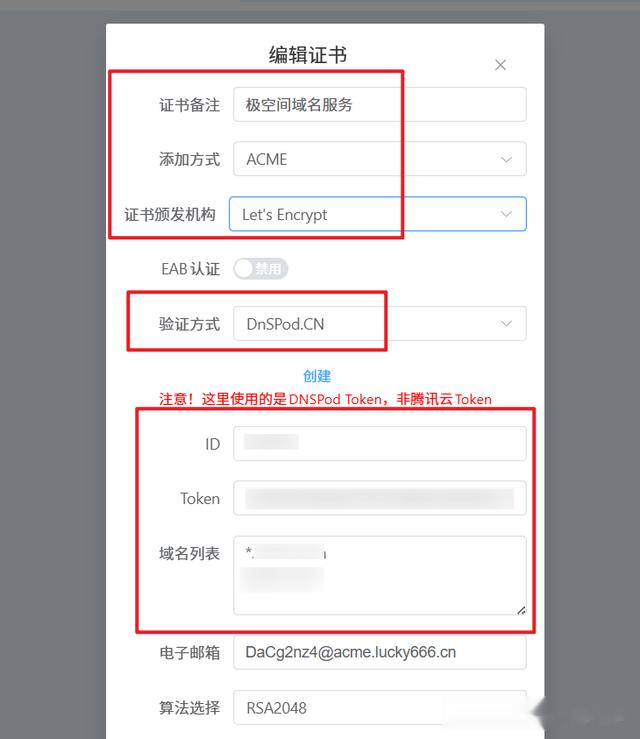
Task: Click the 域名列表 textarea resize handle
Action: pyautogui.click(x=521, y=610)
